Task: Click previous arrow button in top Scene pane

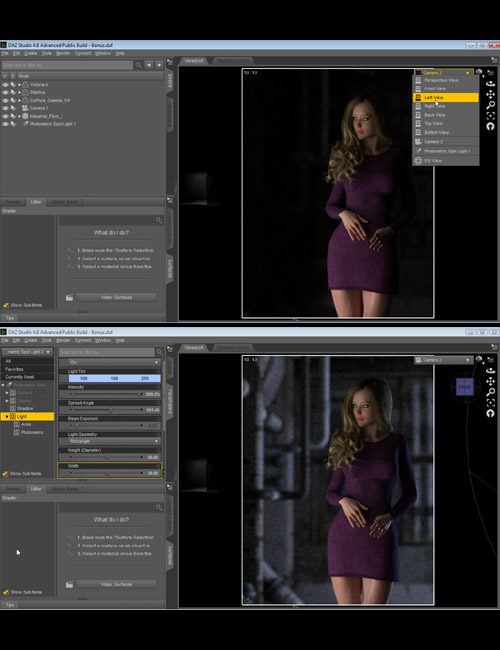Action: pyautogui.click(x=149, y=65)
